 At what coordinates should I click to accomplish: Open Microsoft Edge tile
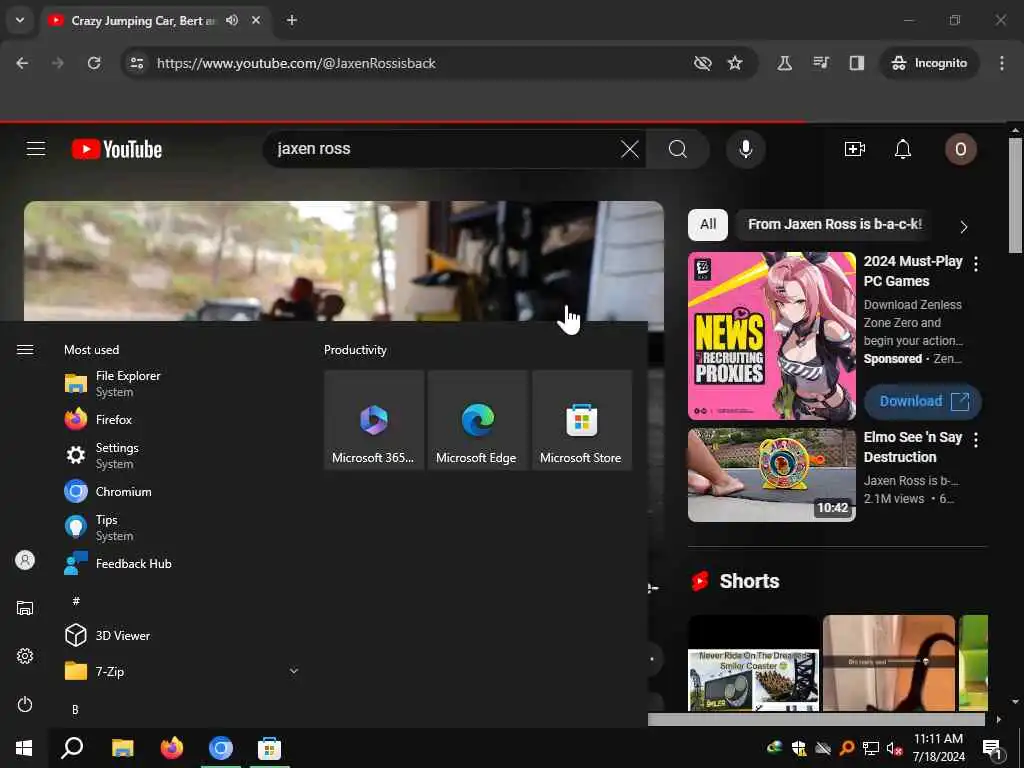point(477,419)
